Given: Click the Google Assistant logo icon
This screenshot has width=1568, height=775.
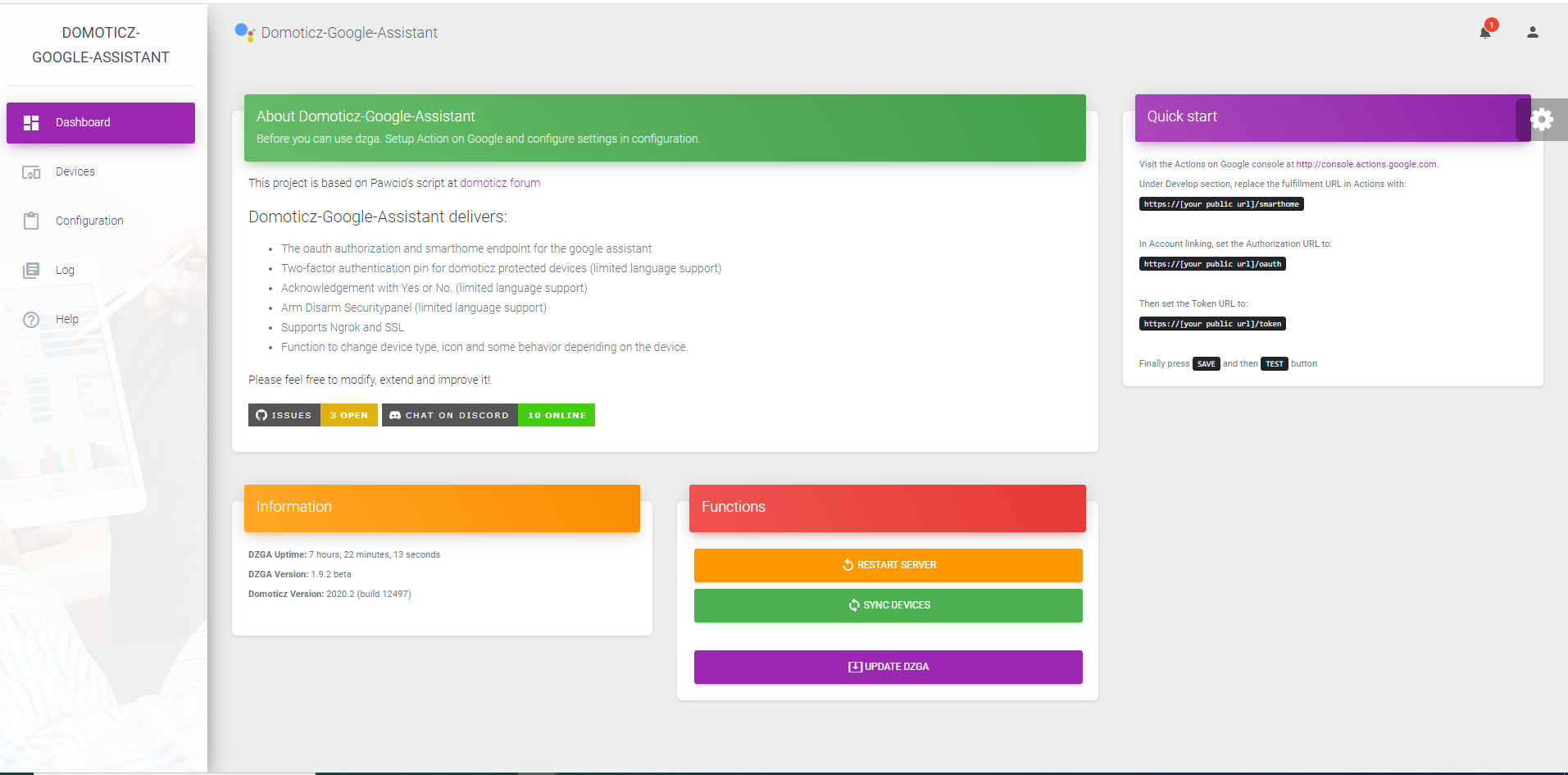Looking at the screenshot, I should [x=244, y=32].
